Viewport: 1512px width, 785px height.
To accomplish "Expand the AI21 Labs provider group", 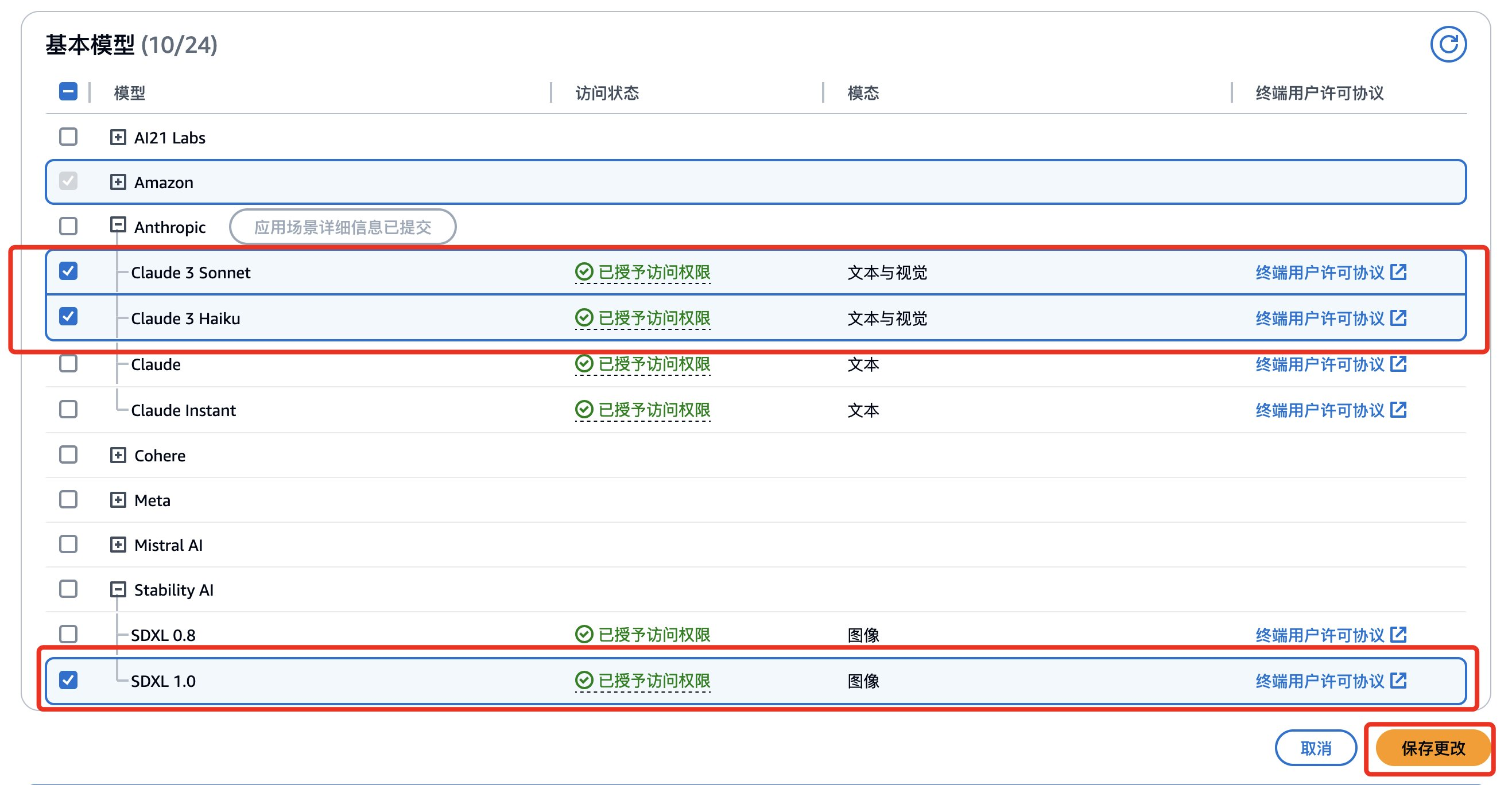I will (x=118, y=137).
